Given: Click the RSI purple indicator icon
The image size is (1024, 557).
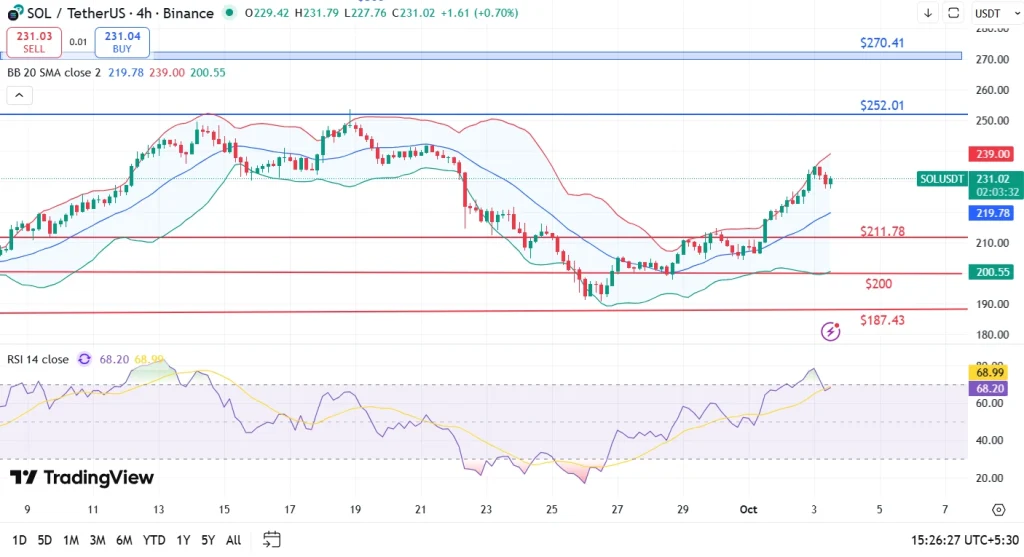Looking at the screenshot, I should [x=84, y=359].
